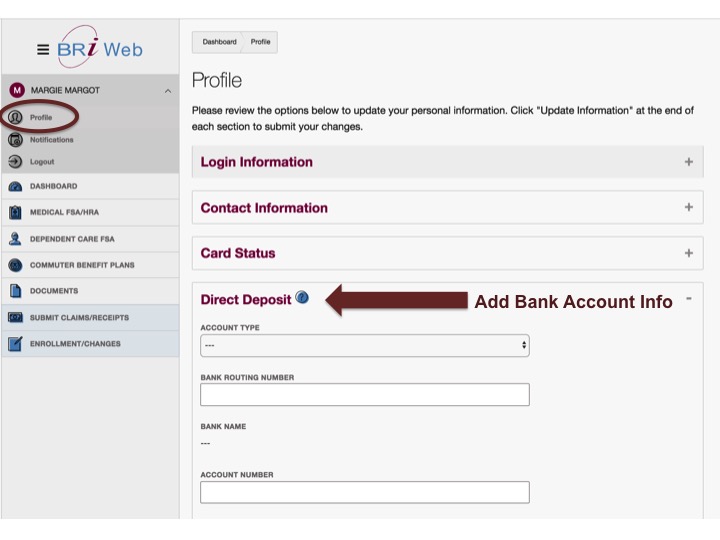Image resolution: width=720 pixels, height=540 pixels.
Task: Collapse the Margie Margot user menu
Action: click(167, 91)
